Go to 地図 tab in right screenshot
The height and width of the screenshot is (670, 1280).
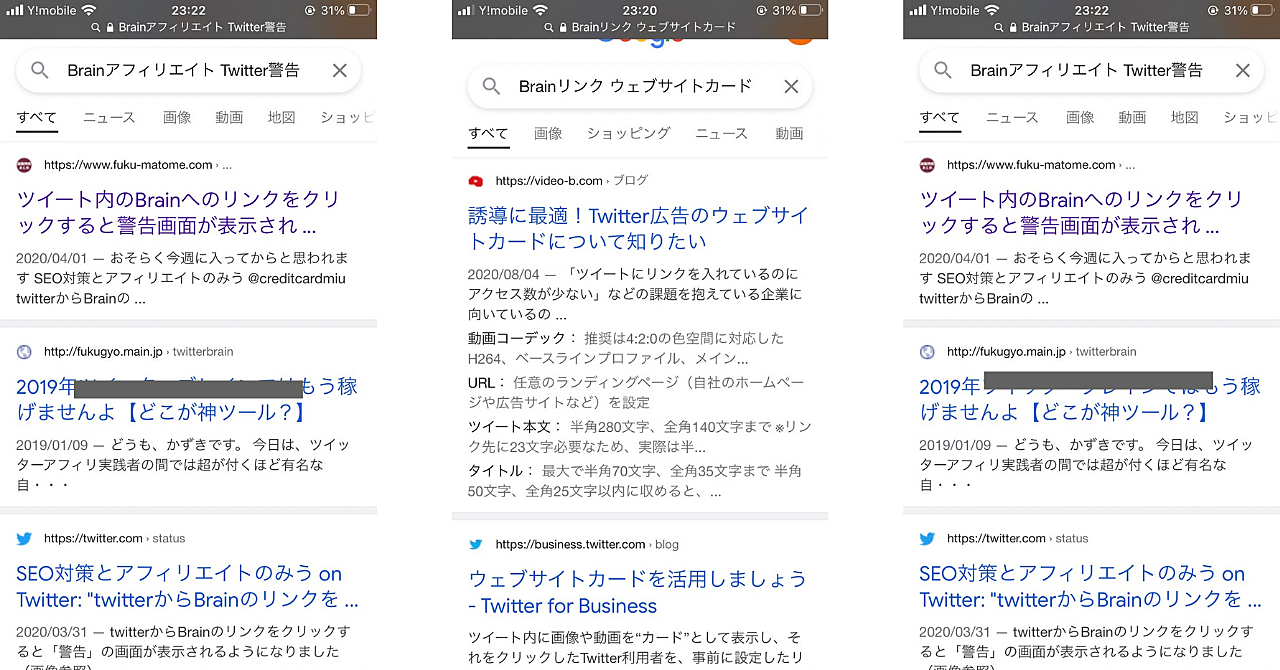[1185, 117]
